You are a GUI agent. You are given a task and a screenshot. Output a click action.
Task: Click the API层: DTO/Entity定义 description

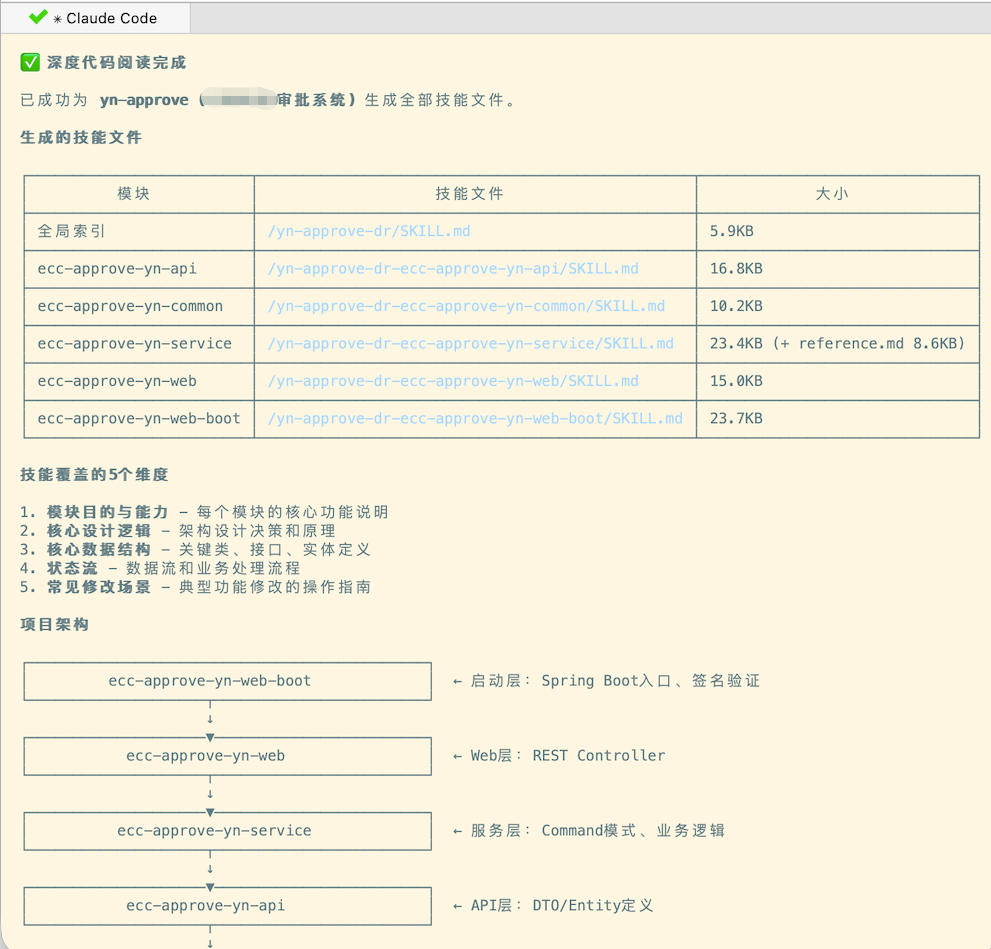point(553,906)
